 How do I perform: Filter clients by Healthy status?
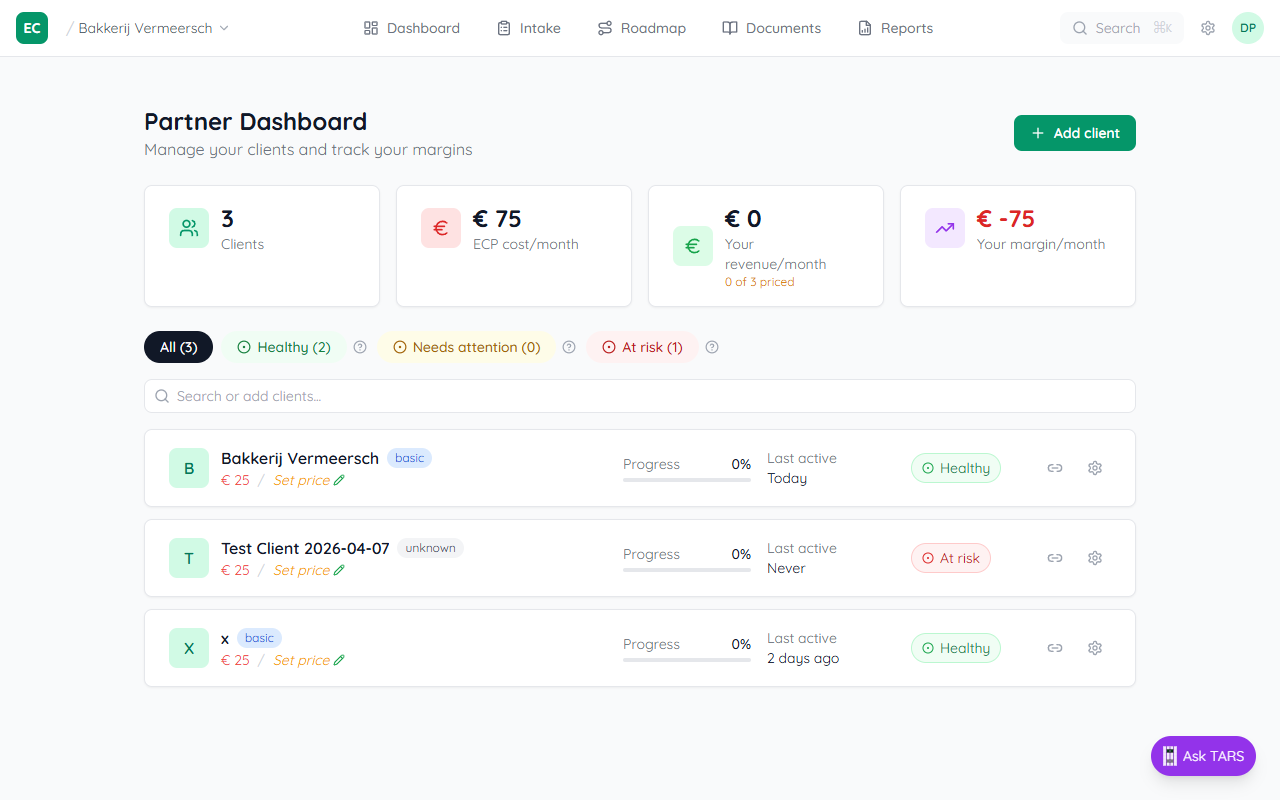pos(284,347)
